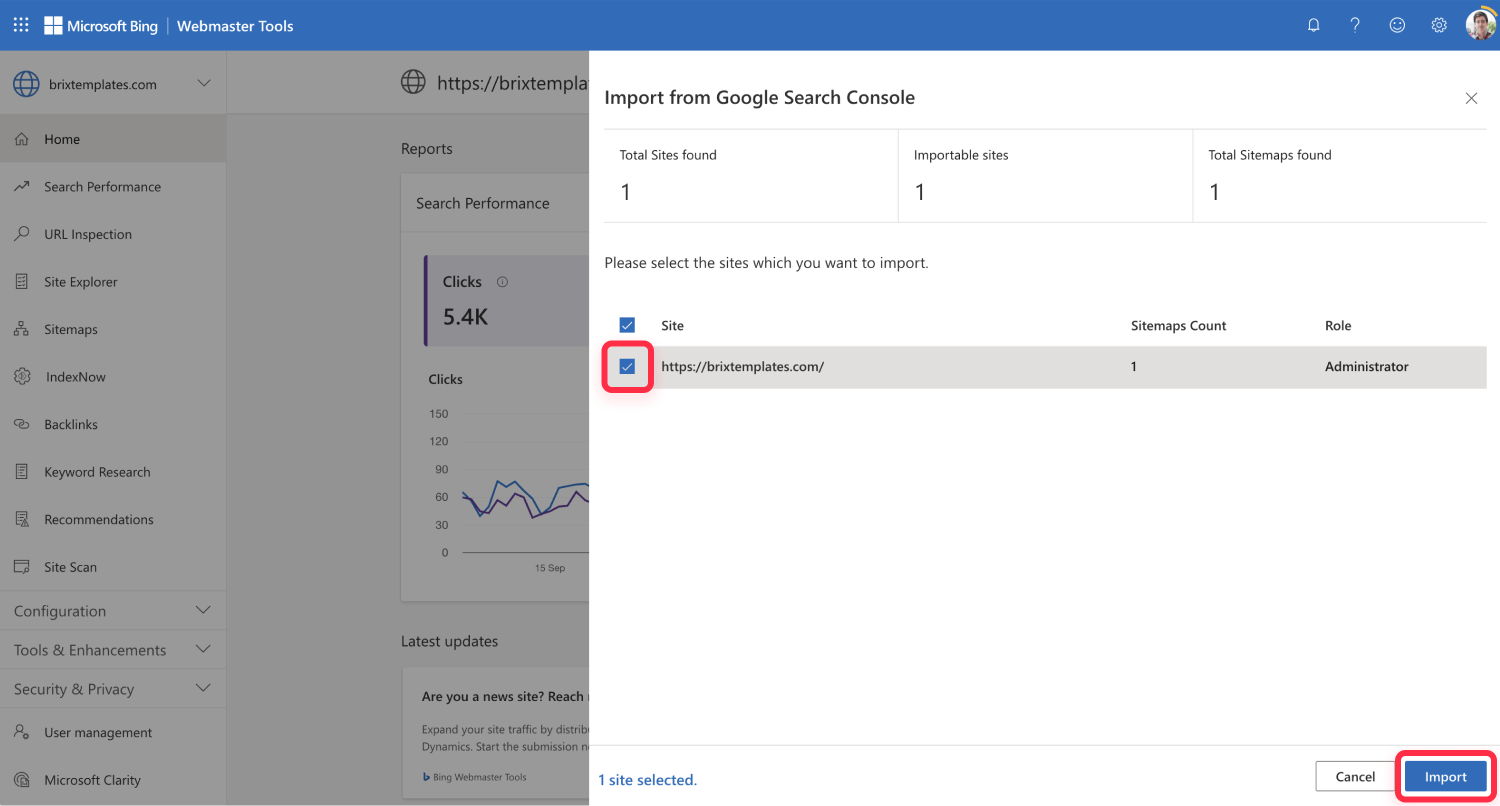Expand the Security & Privacy section
The width and height of the screenshot is (1500, 806).
tap(113, 689)
